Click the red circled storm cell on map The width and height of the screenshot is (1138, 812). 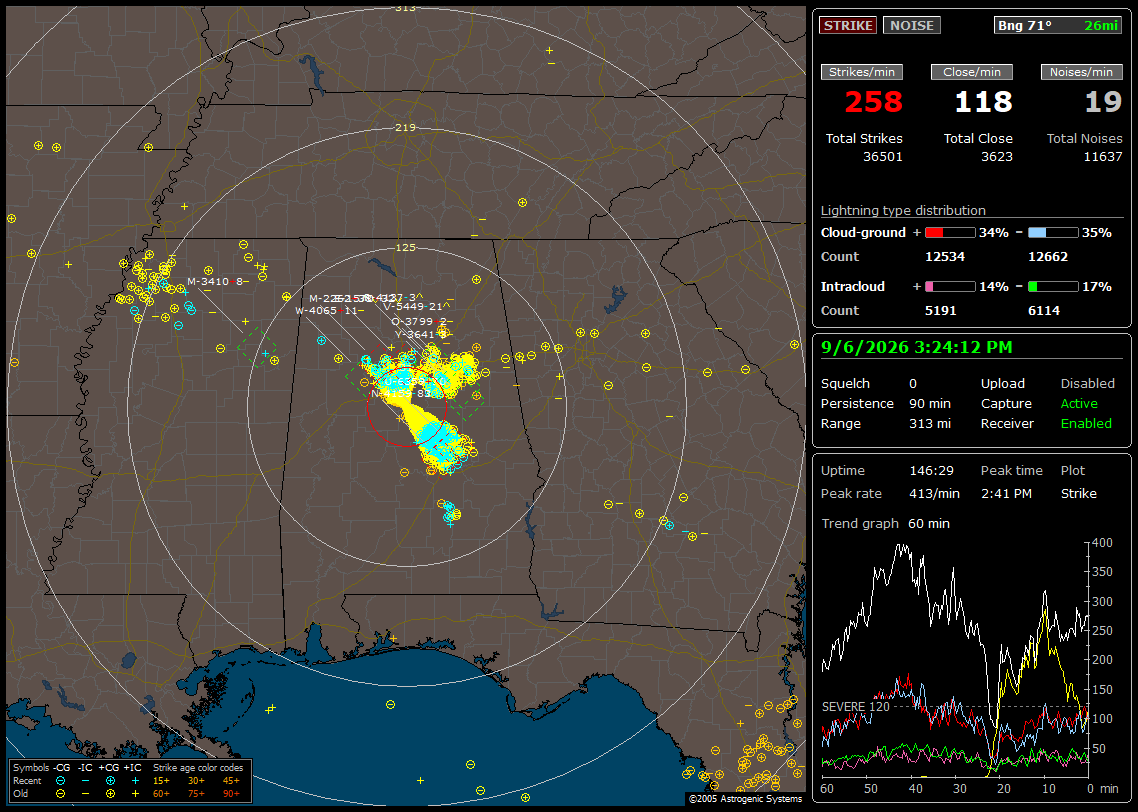(x=406, y=406)
